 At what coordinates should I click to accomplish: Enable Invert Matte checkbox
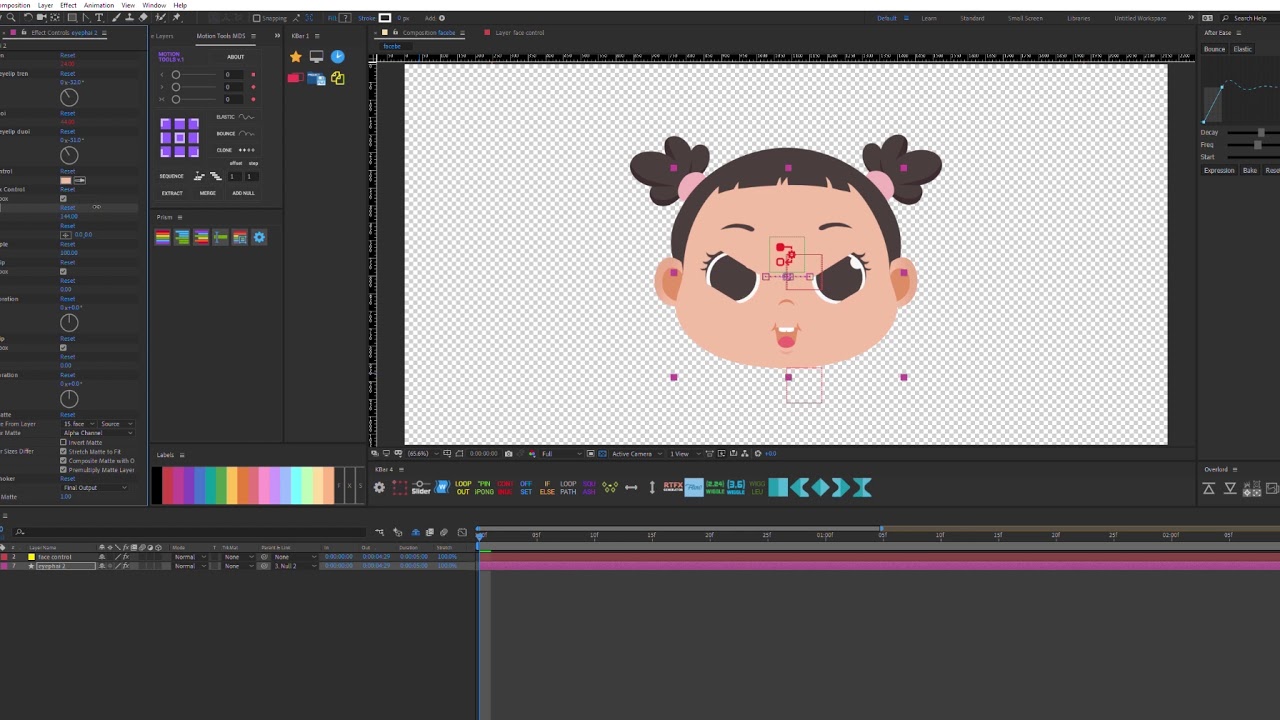pyautogui.click(x=63, y=442)
